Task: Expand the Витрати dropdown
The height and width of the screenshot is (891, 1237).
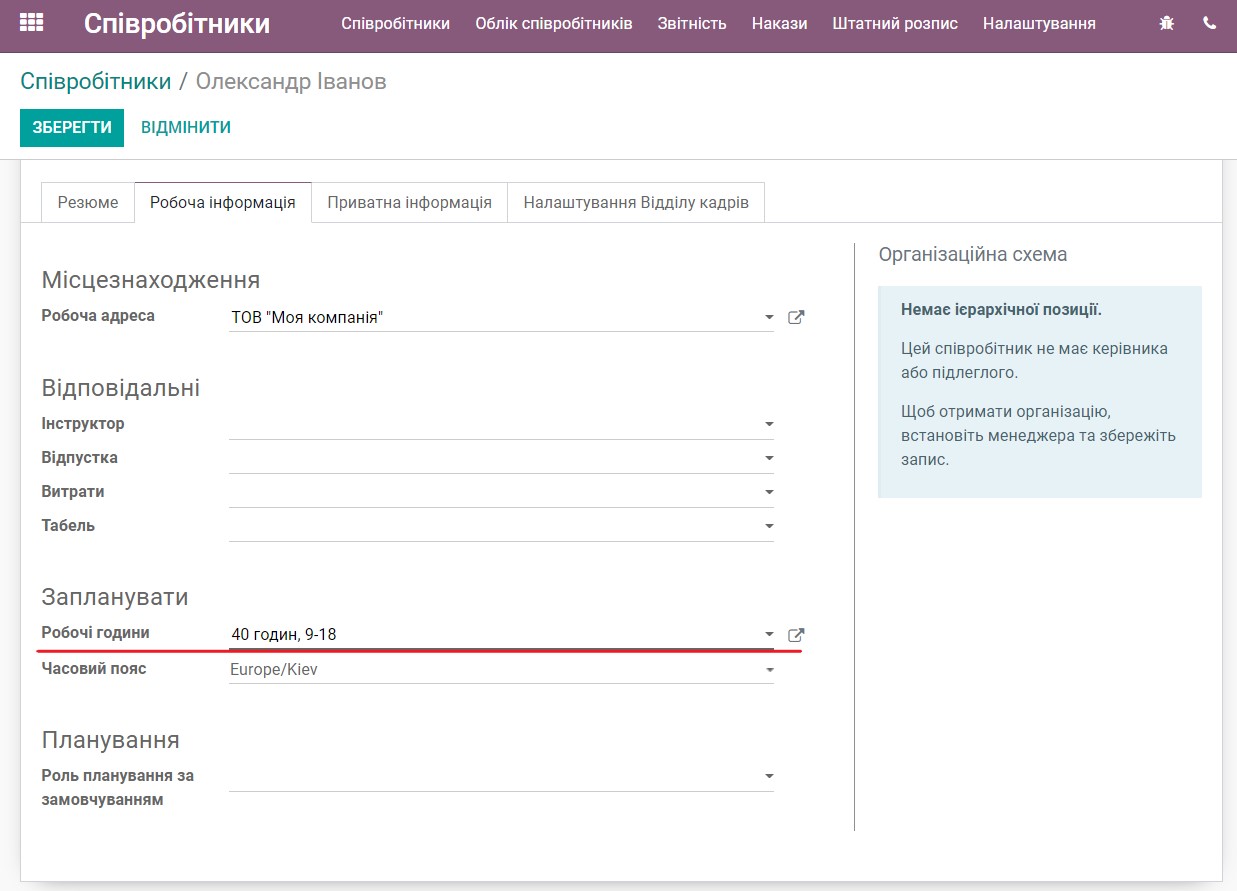Action: coord(768,491)
